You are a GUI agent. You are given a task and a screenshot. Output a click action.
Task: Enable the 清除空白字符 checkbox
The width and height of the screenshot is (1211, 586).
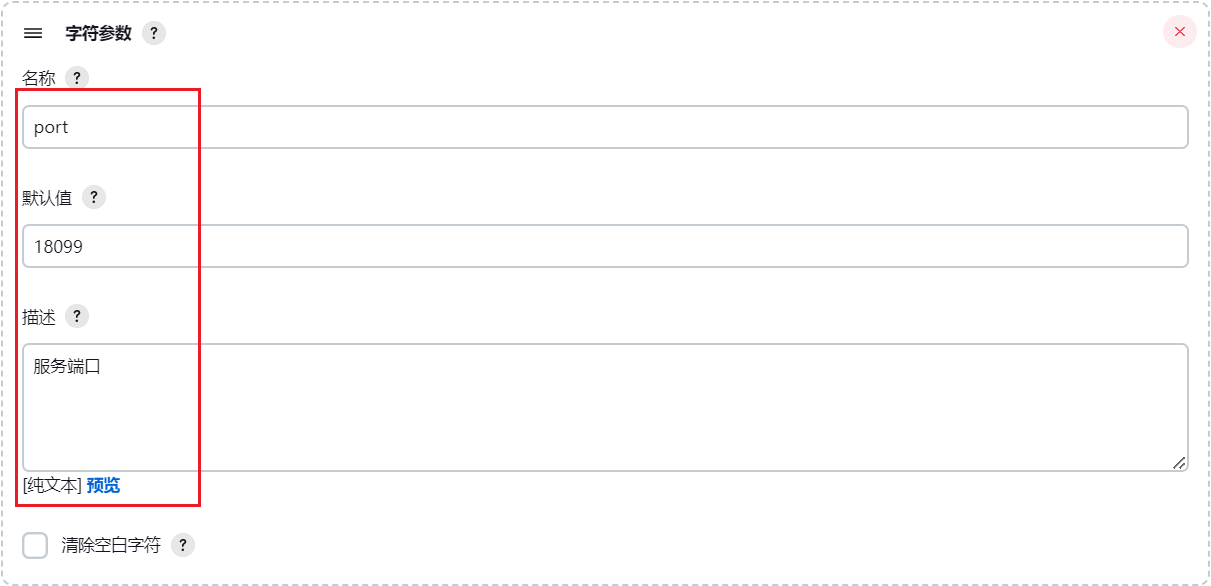pyautogui.click(x=35, y=545)
